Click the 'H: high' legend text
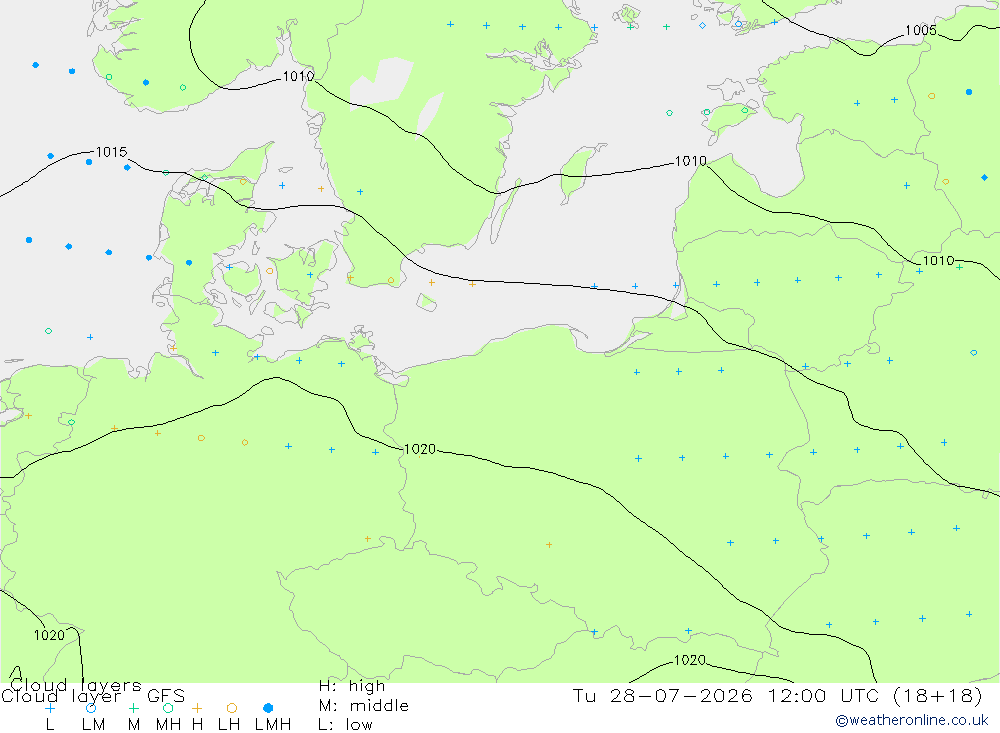 (x=352, y=686)
